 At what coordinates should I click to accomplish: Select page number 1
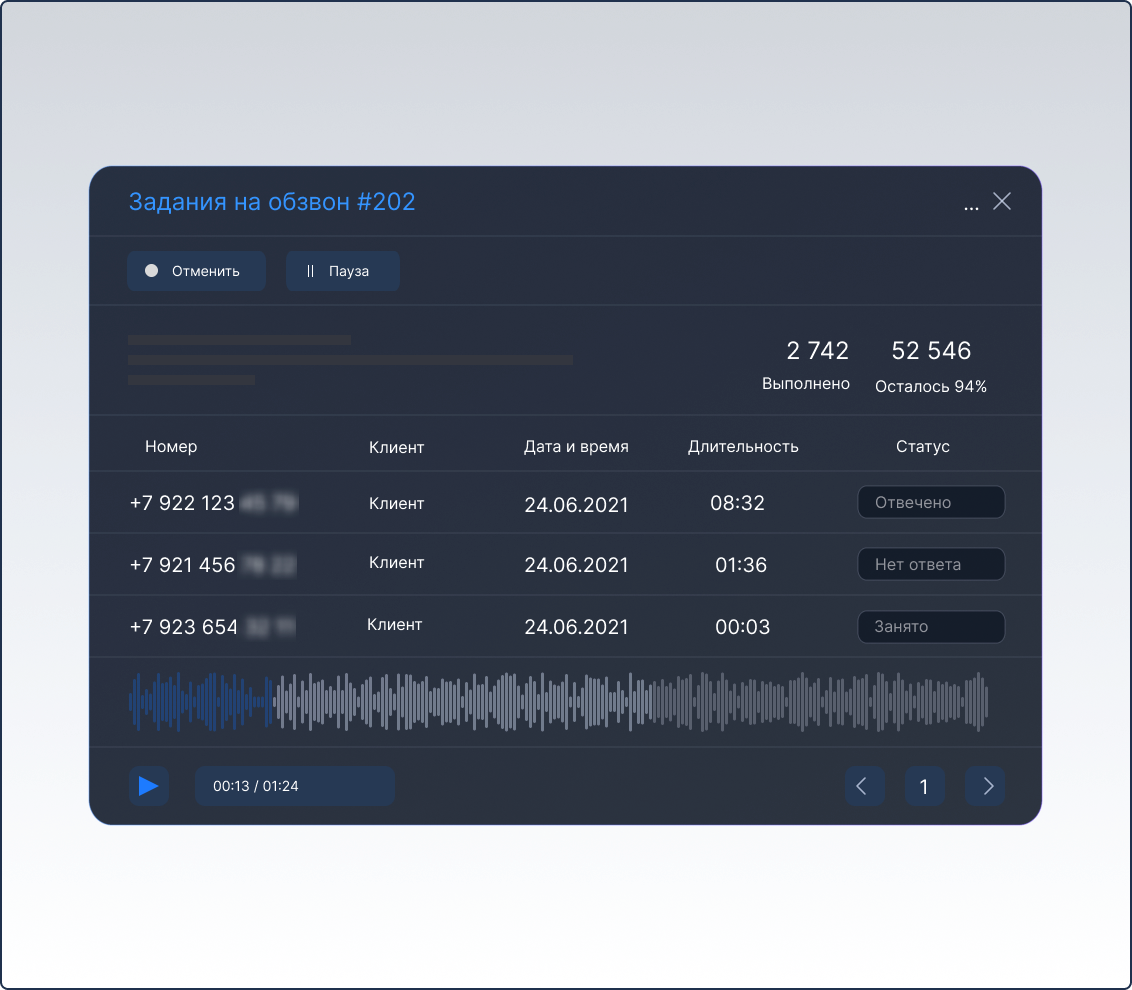[x=924, y=786]
